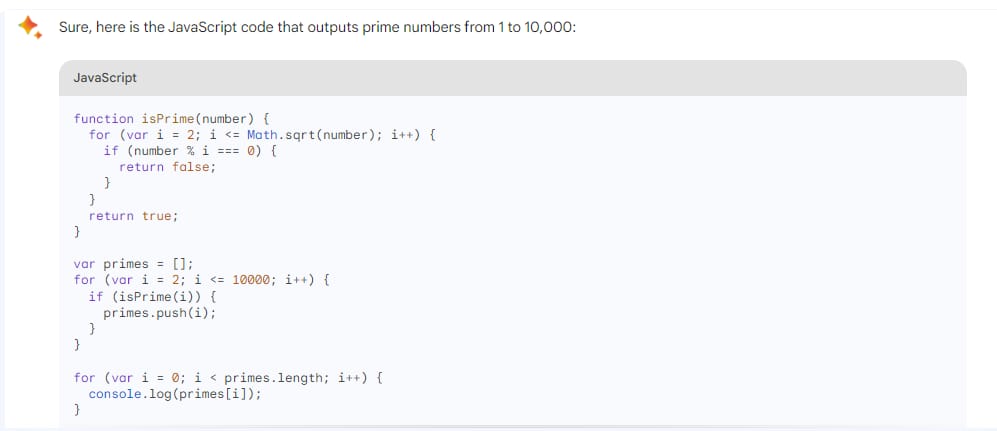The width and height of the screenshot is (997, 431).
Task: Click the intro sentence about prime numbers
Action: point(317,29)
